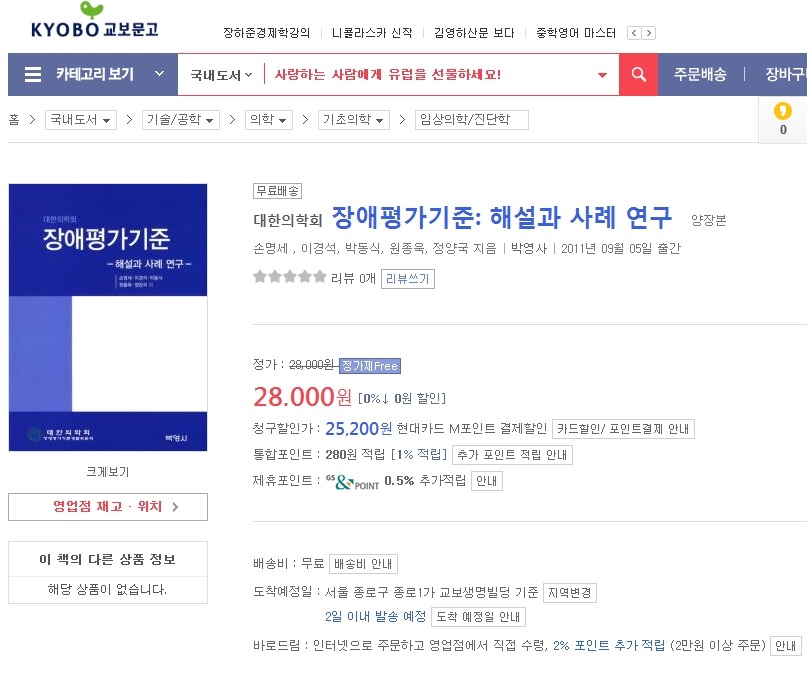Image resolution: width=807 pixels, height=686 pixels.
Task: Open 추가 포인트 적립 안내
Action: click(512, 455)
